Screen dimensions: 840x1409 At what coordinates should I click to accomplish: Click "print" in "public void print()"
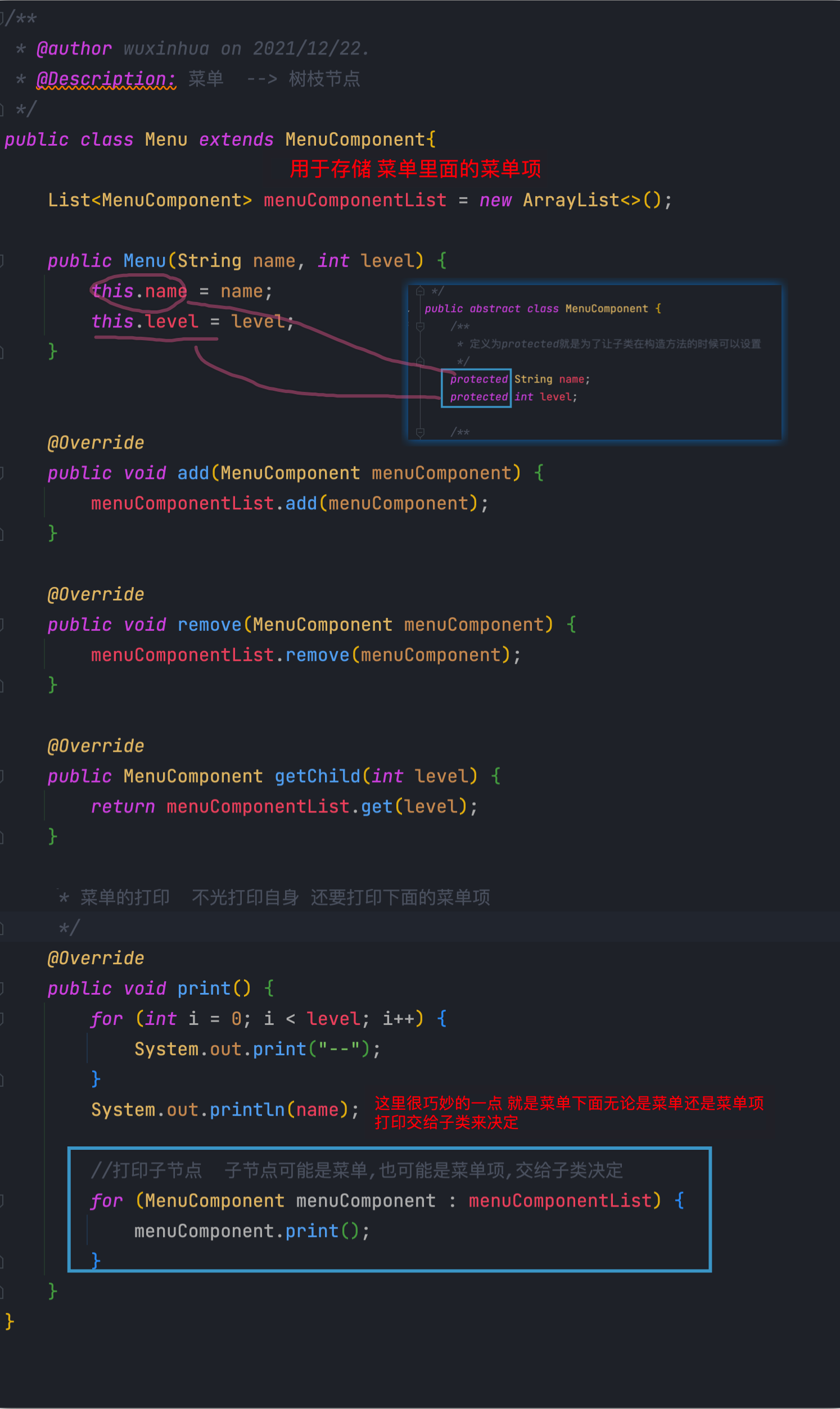(204, 988)
